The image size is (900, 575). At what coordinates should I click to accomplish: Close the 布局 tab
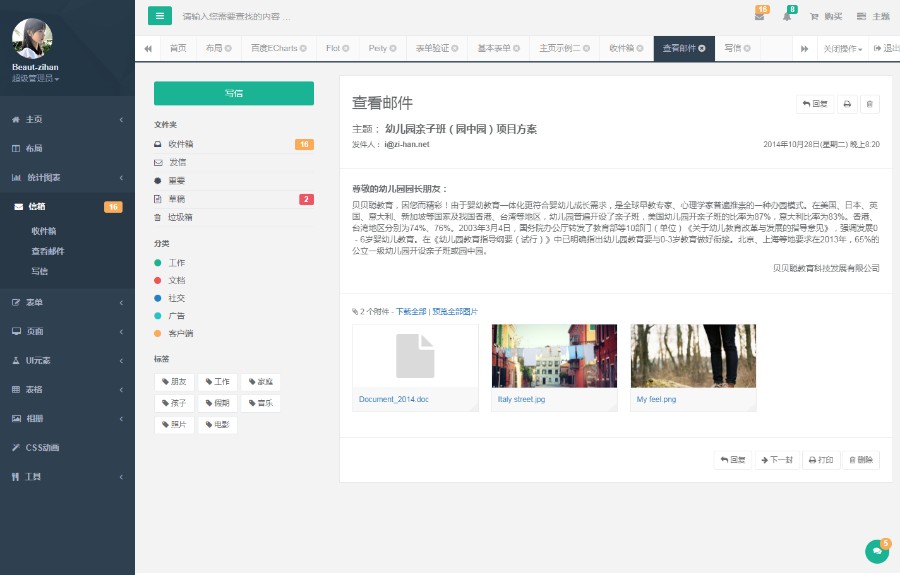228,49
